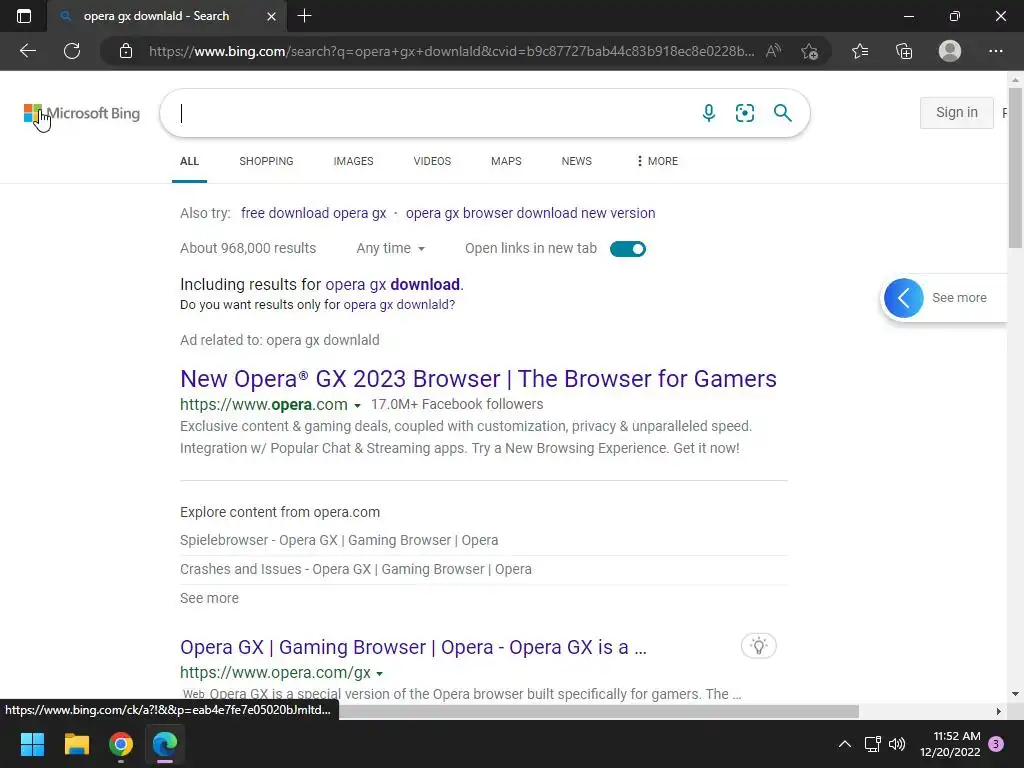Open Crashes and Issues Opera GX link
The height and width of the screenshot is (768, 1024).
pos(356,569)
